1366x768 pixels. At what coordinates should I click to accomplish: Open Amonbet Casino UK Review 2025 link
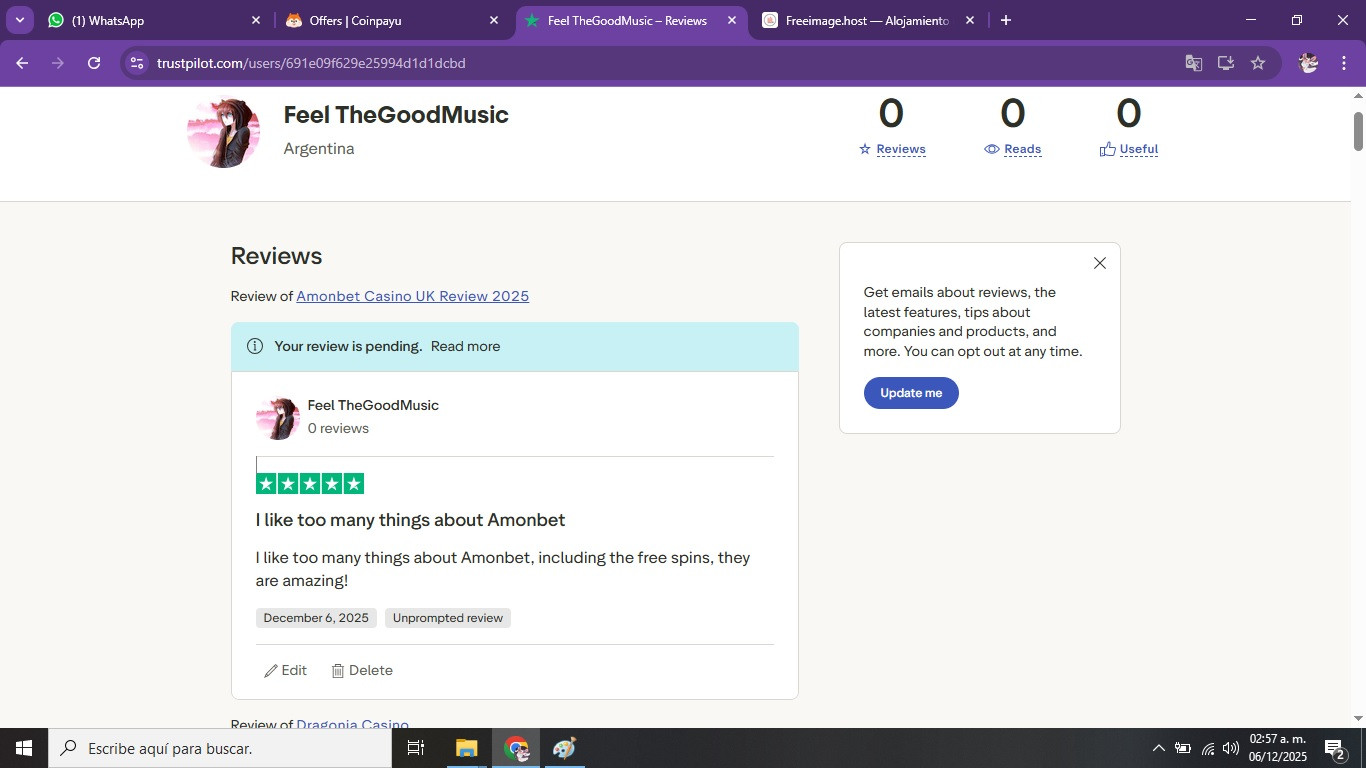(413, 296)
